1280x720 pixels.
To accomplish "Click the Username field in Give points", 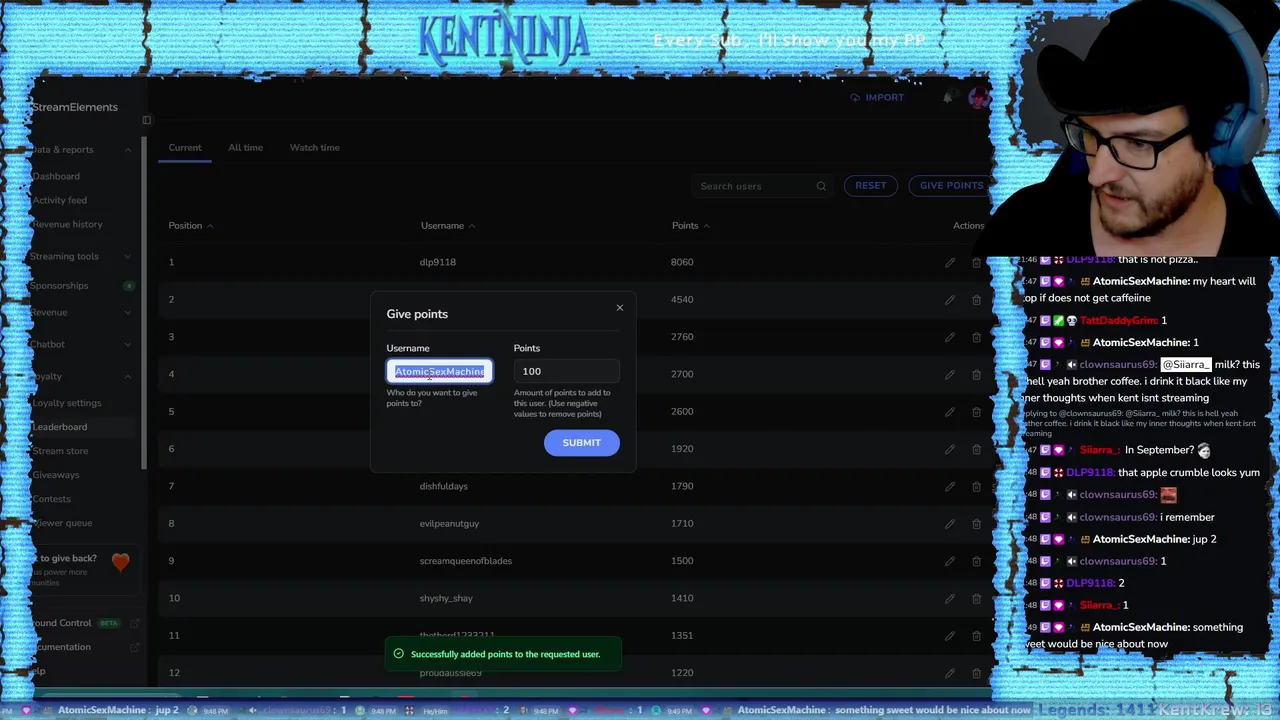I will [x=440, y=372].
